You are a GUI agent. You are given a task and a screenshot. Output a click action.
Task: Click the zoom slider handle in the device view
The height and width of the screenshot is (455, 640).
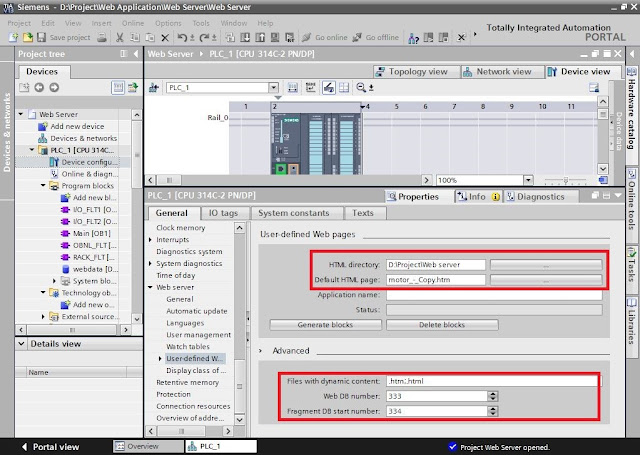pos(565,180)
